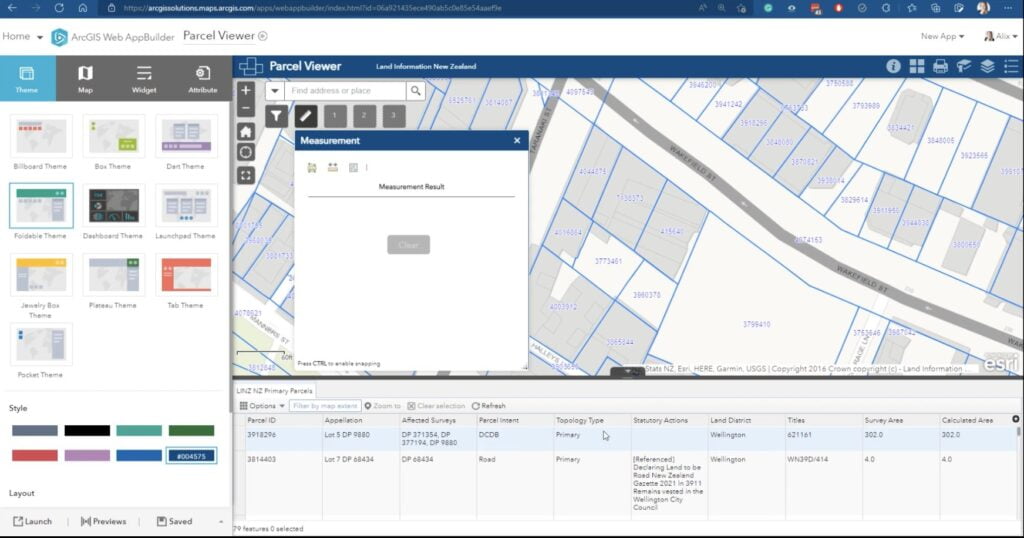Switch to the Theme tab
This screenshot has height=538, width=1024.
(x=27, y=78)
